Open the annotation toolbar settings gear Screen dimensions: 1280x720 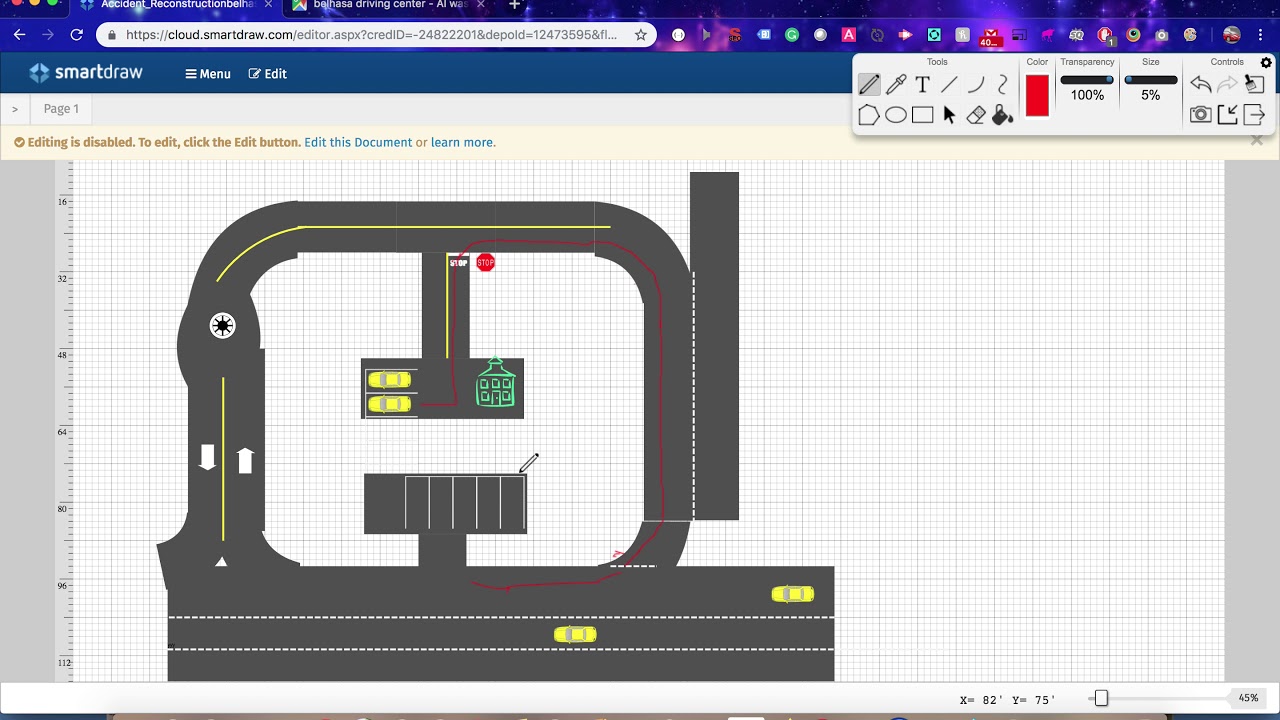(x=1266, y=63)
